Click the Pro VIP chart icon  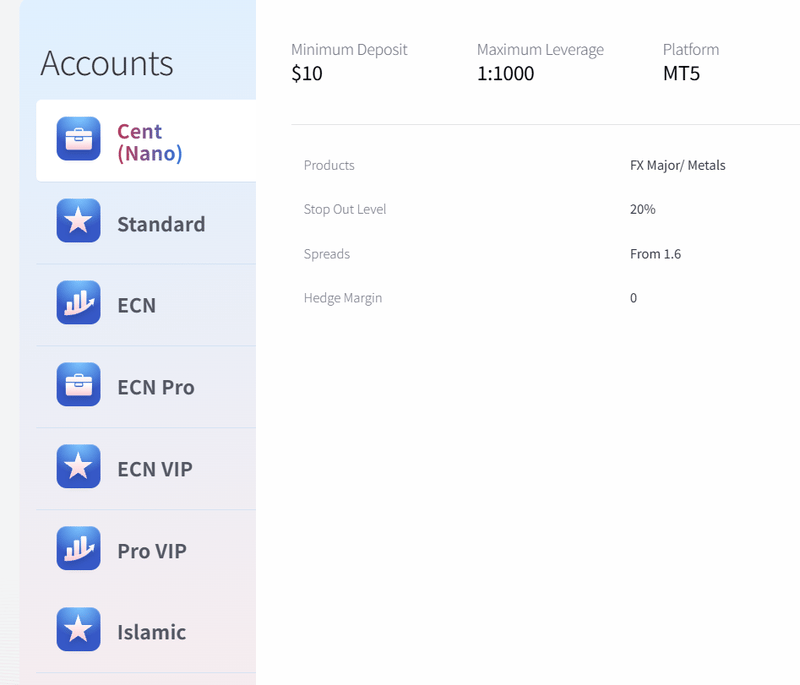[x=79, y=548]
